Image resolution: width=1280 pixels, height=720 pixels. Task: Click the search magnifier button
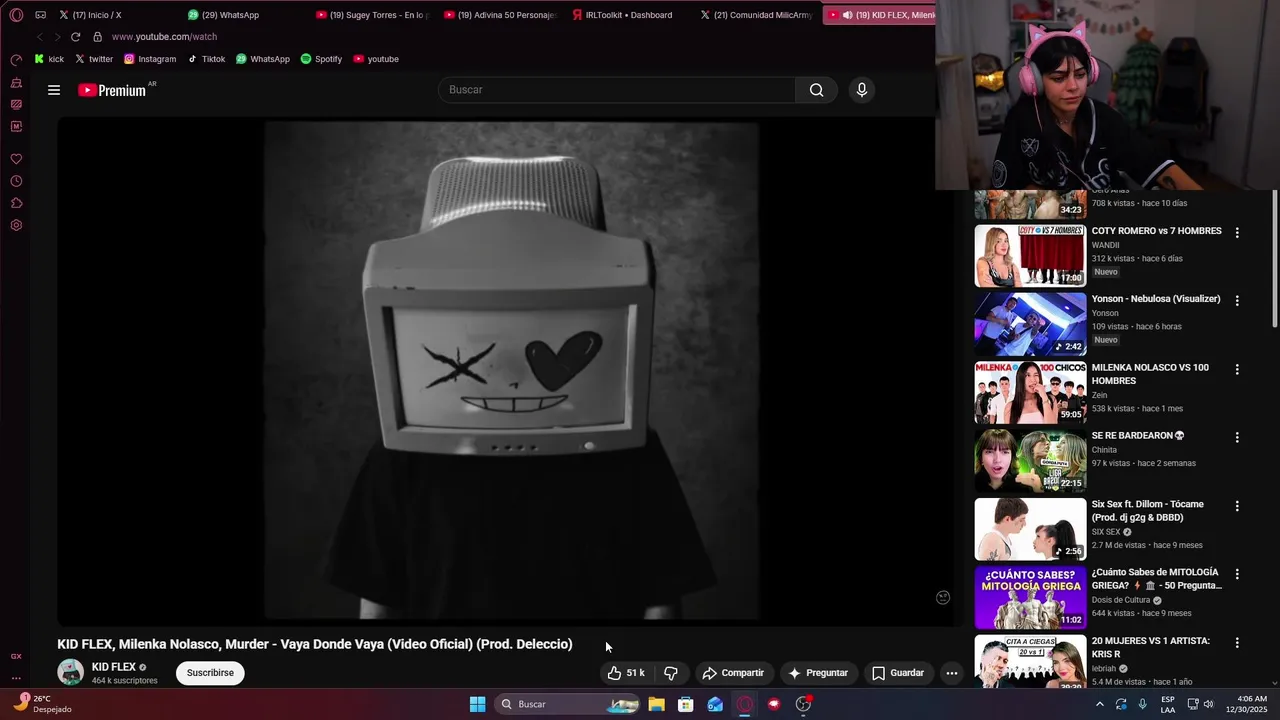817,90
